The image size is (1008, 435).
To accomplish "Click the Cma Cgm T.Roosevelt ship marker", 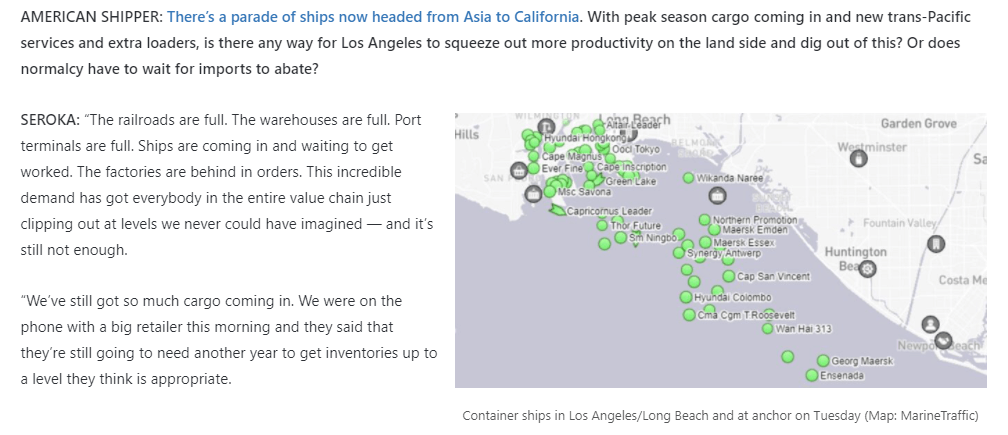I will [689, 315].
